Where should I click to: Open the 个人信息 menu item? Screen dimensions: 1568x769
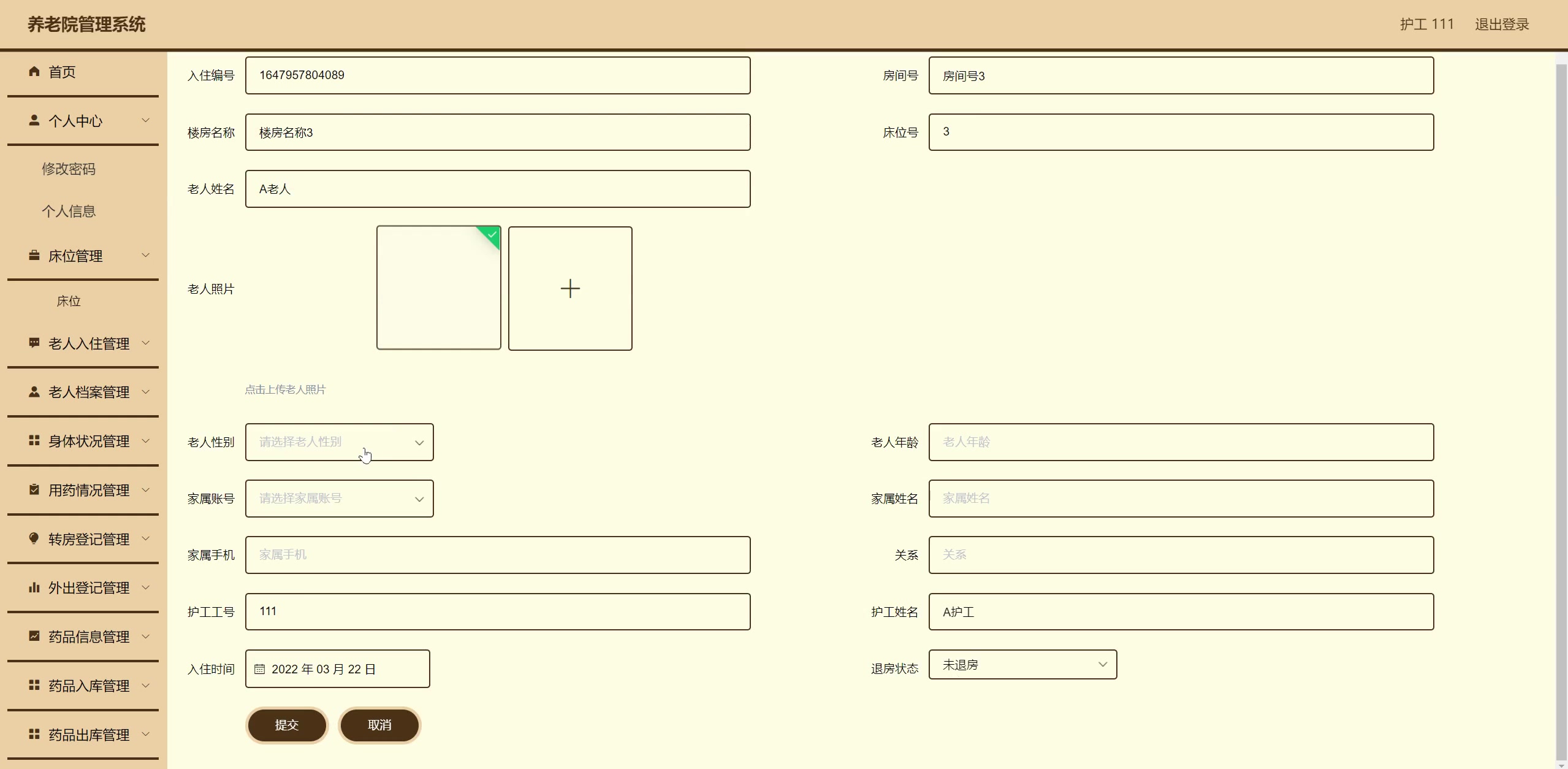(x=69, y=212)
